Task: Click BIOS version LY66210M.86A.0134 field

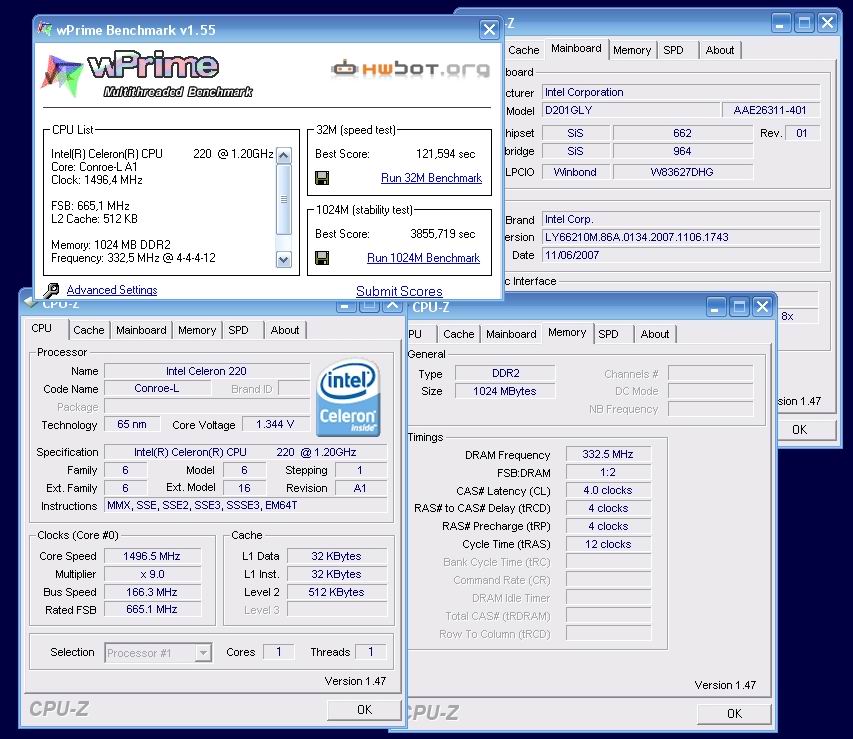Action: 681,237
